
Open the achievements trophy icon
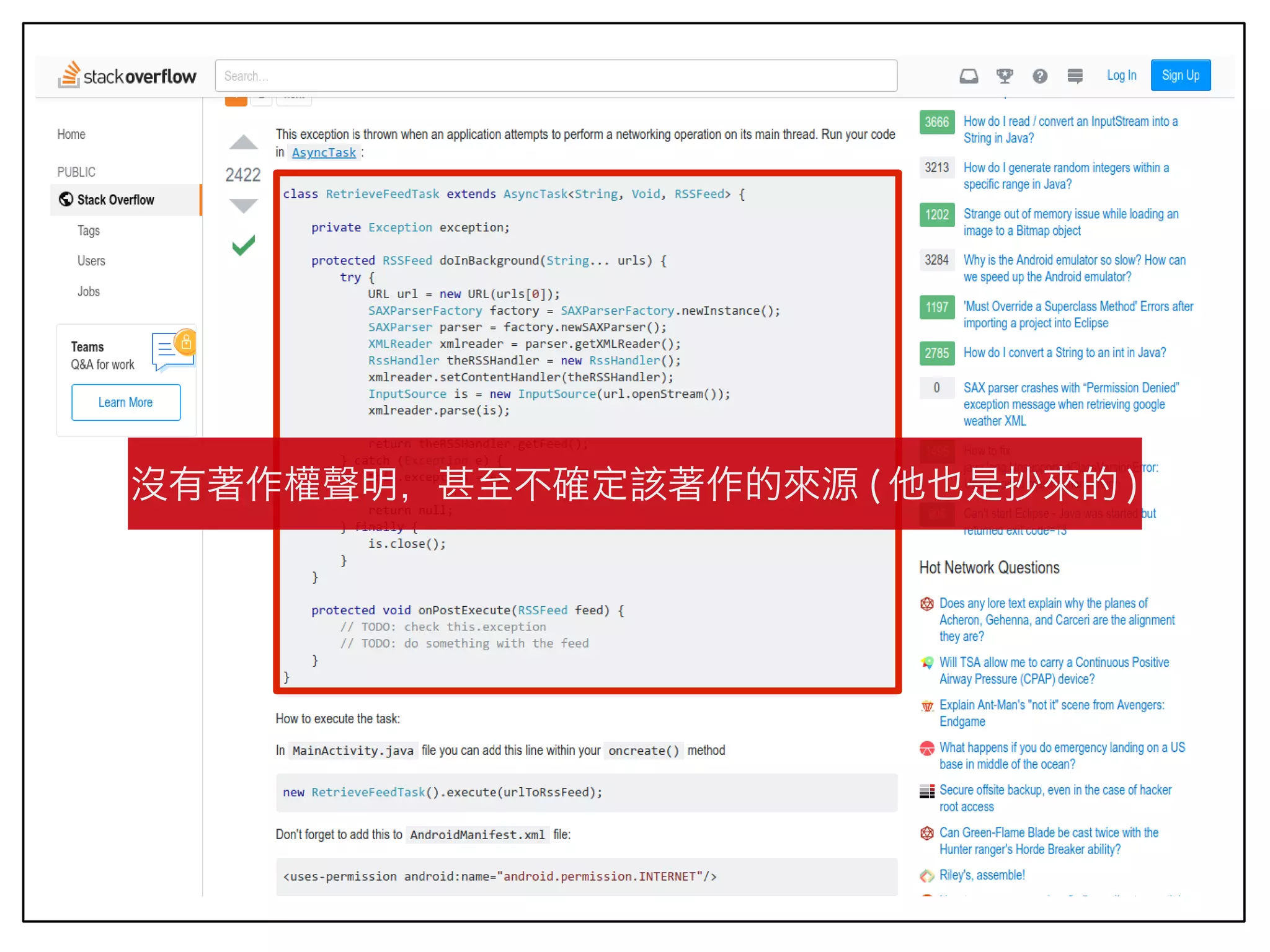coord(1005,76)
